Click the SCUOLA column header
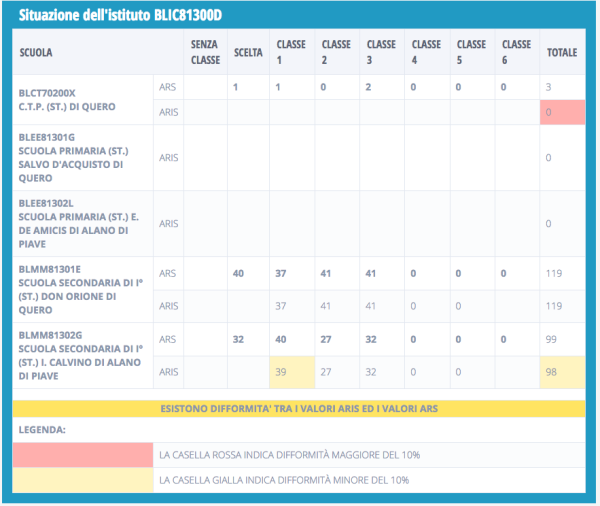Screen dimensions: 600x506 pos(36,51)
